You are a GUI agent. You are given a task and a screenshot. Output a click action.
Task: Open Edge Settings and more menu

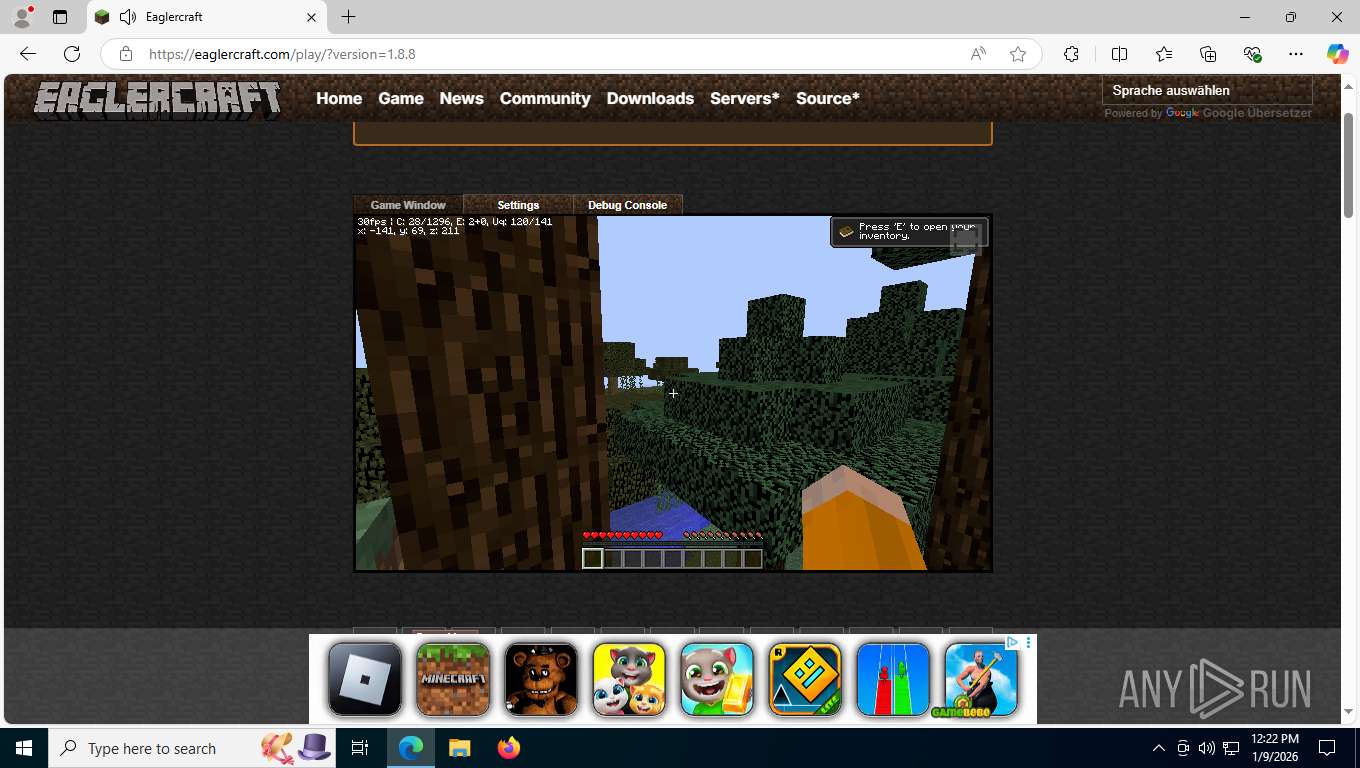[x=1296, y=54]
